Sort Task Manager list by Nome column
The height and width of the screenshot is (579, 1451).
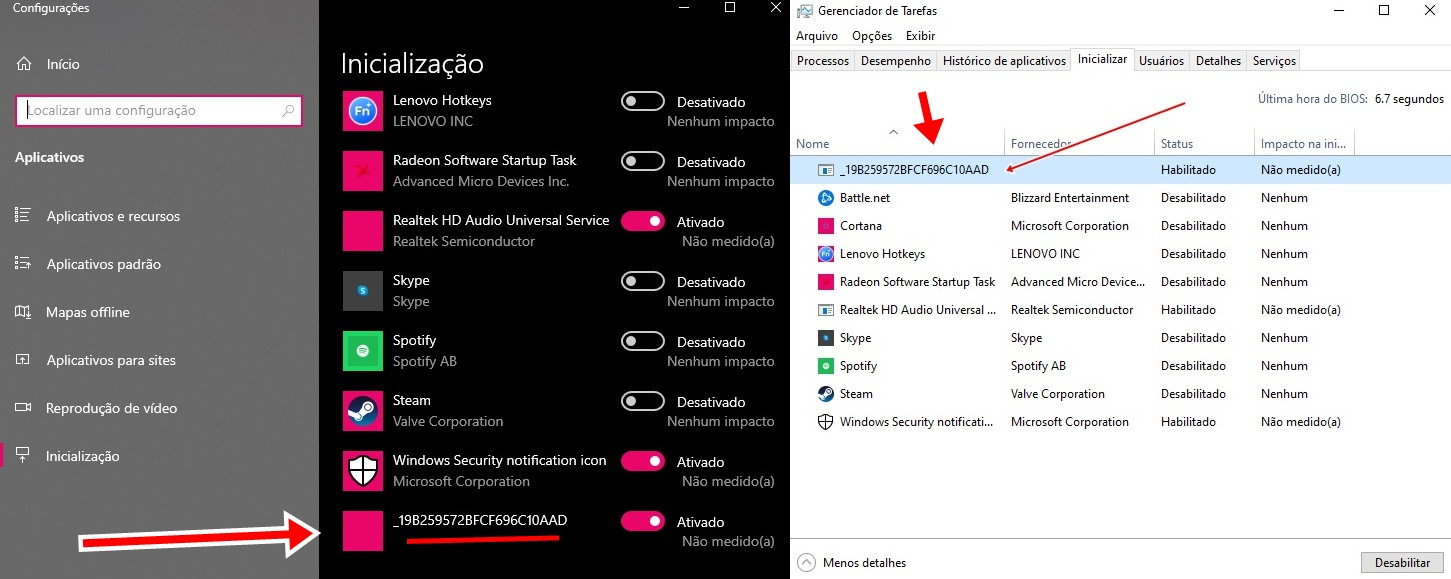[x=897, y=143]
